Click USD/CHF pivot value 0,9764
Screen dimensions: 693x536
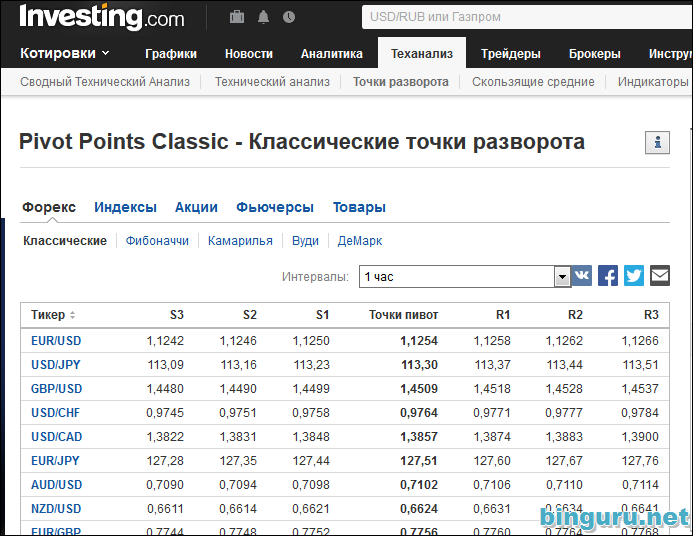pyautogui.click(x=419, y=413)
